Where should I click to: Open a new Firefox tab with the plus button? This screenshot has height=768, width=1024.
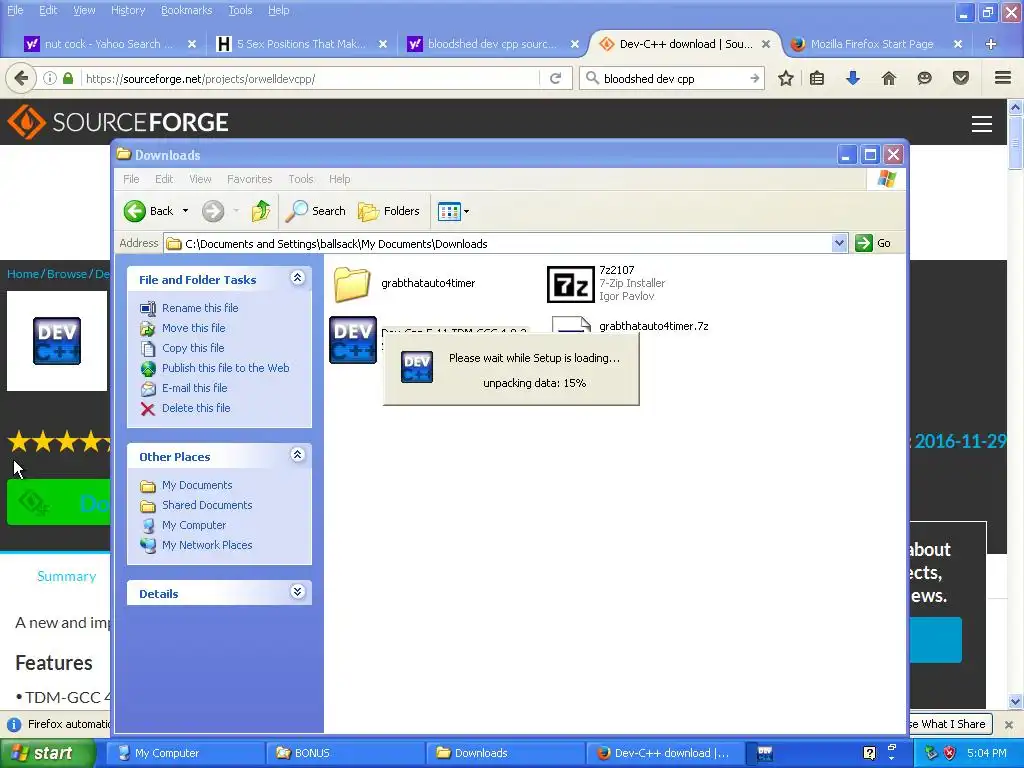(991, 44)
